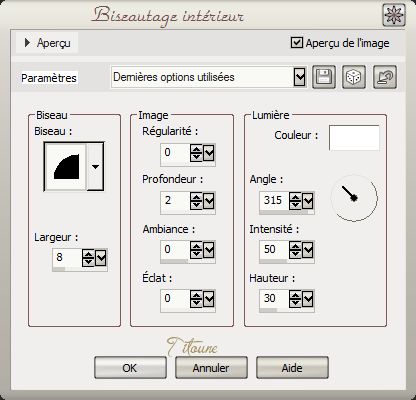
Task: Click the OK button
Action: click(130, 368)
